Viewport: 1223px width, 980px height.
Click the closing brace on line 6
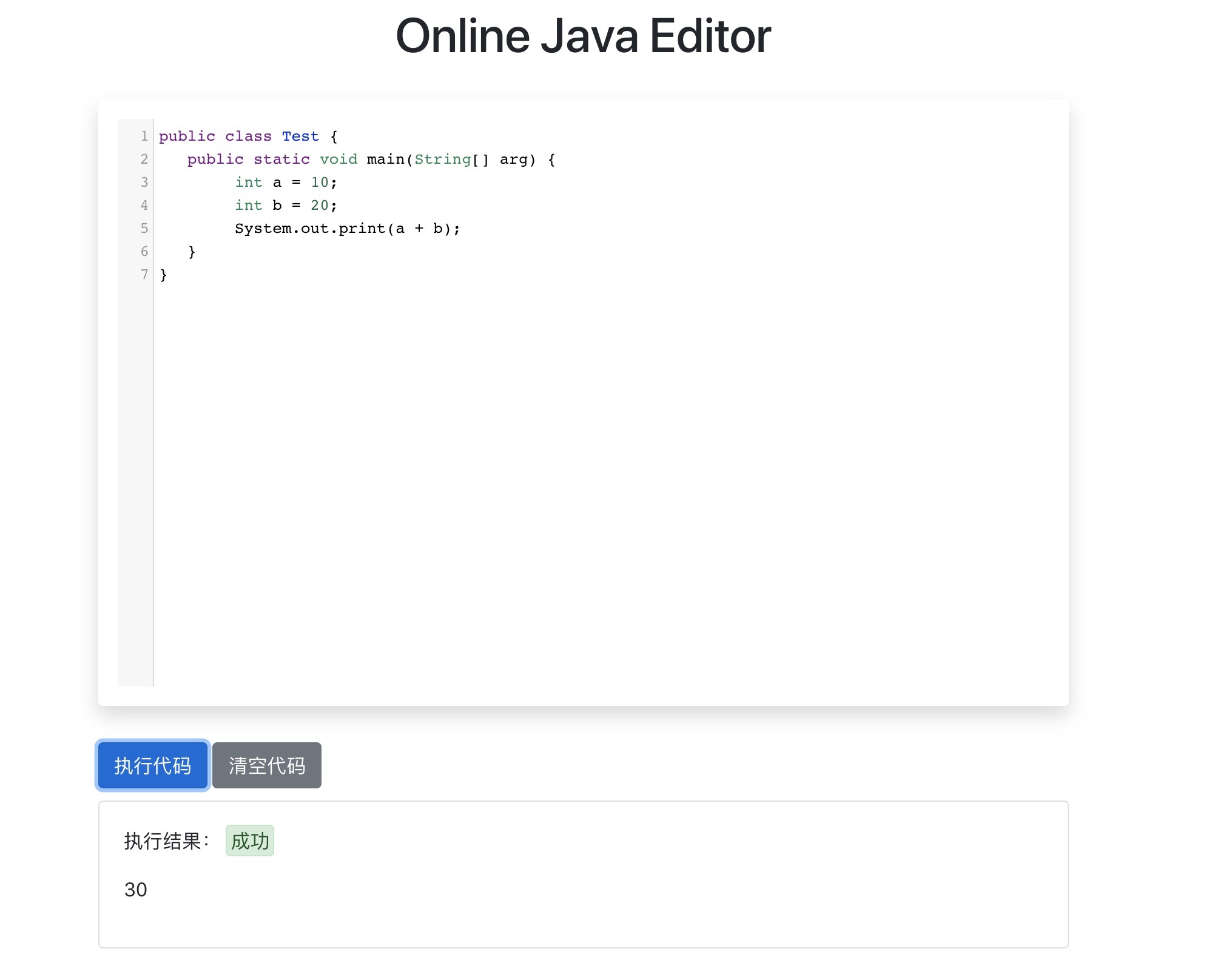click(x=192, y=252)
